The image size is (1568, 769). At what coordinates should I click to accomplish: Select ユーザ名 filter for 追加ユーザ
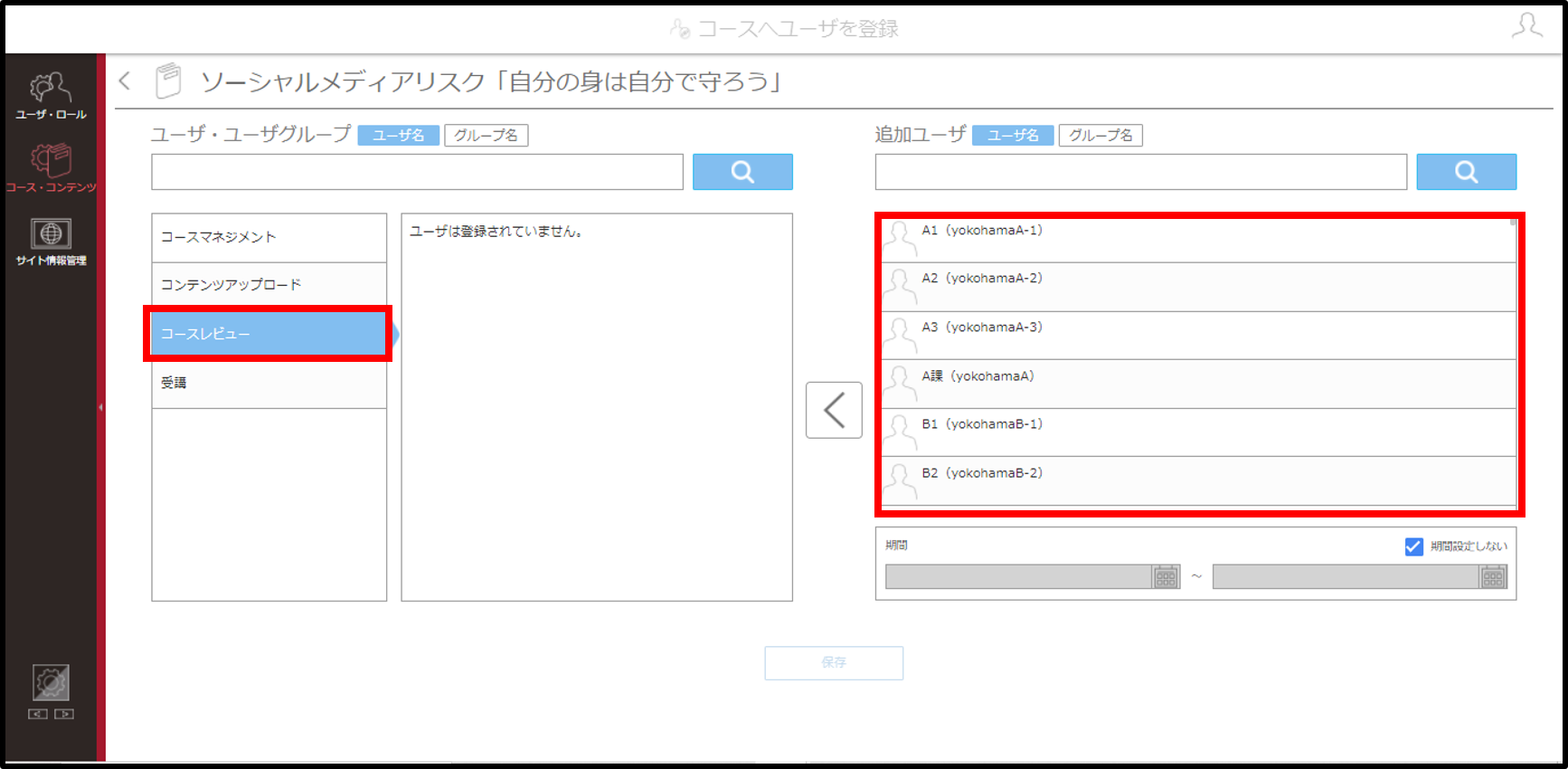point(1013,135)
